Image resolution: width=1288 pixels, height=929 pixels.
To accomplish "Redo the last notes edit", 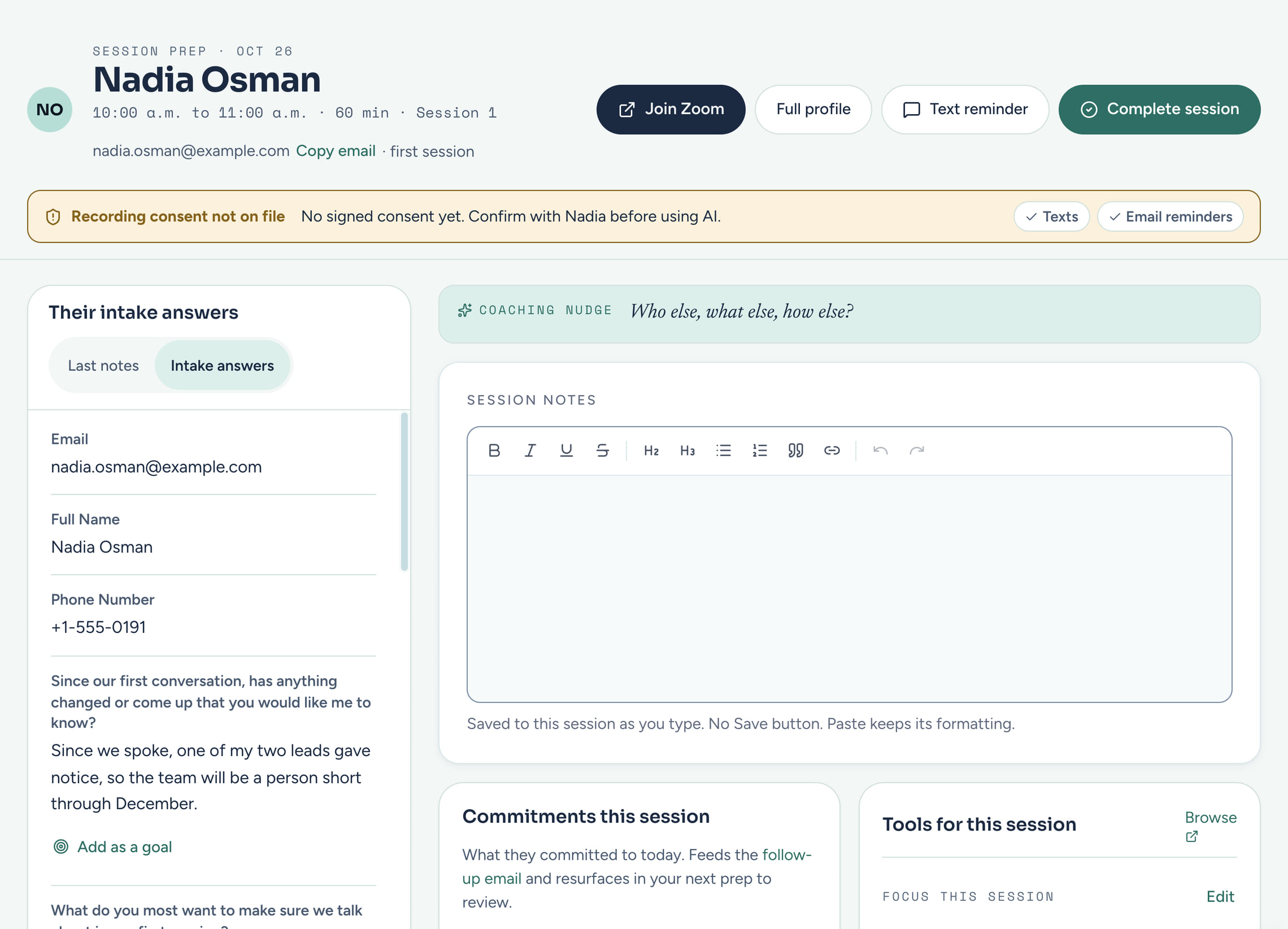I will tap(917, 450).
